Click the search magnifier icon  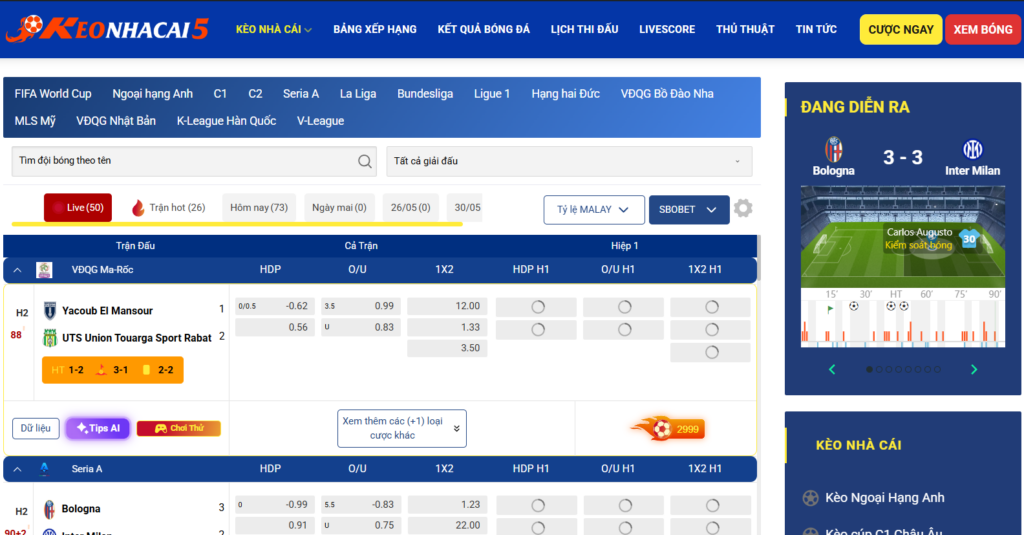[364, 161]
